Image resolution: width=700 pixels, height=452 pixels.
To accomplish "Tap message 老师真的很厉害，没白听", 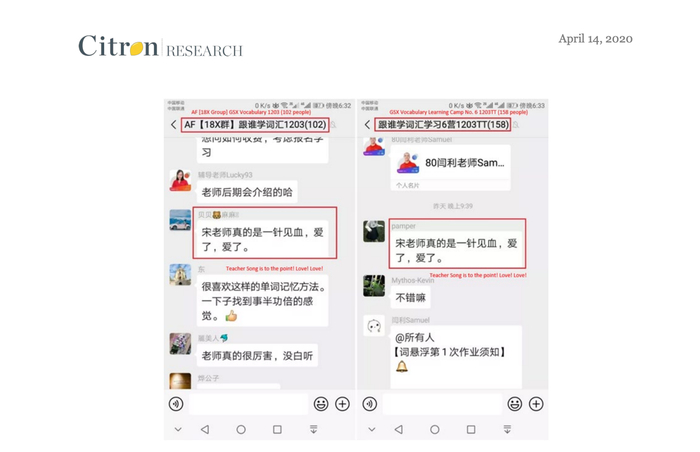I will click(x=257, y=356).
